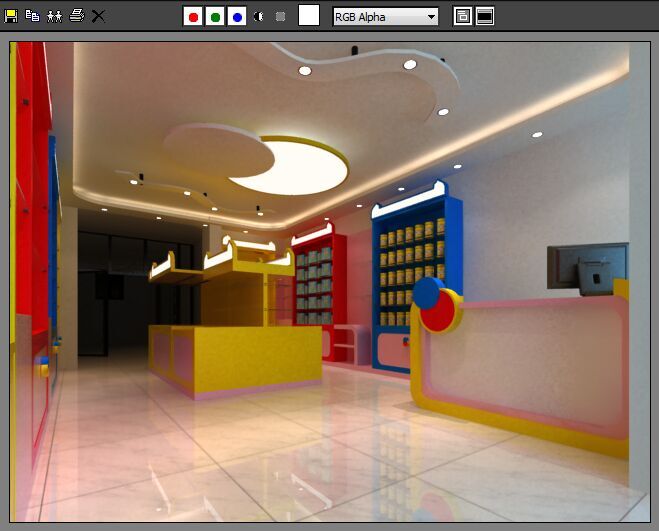Toggle the blue channel display
The image size is (659, 531).
pos(237,16)
